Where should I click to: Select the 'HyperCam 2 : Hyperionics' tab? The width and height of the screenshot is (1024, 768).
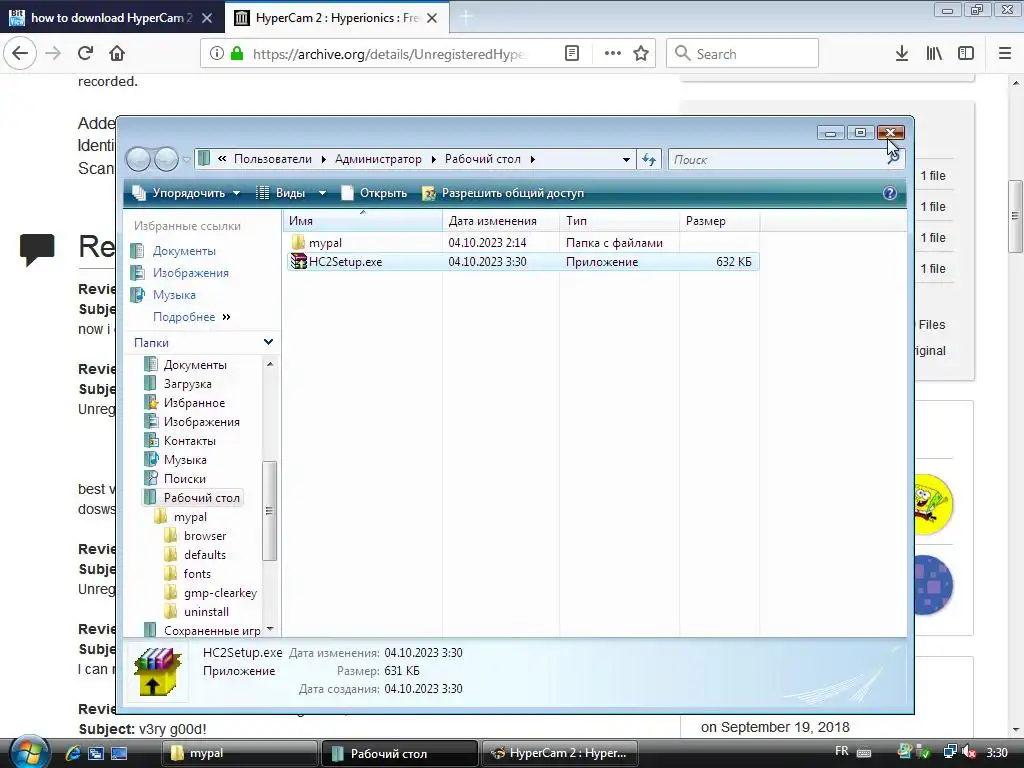click(x=337, y=18)
